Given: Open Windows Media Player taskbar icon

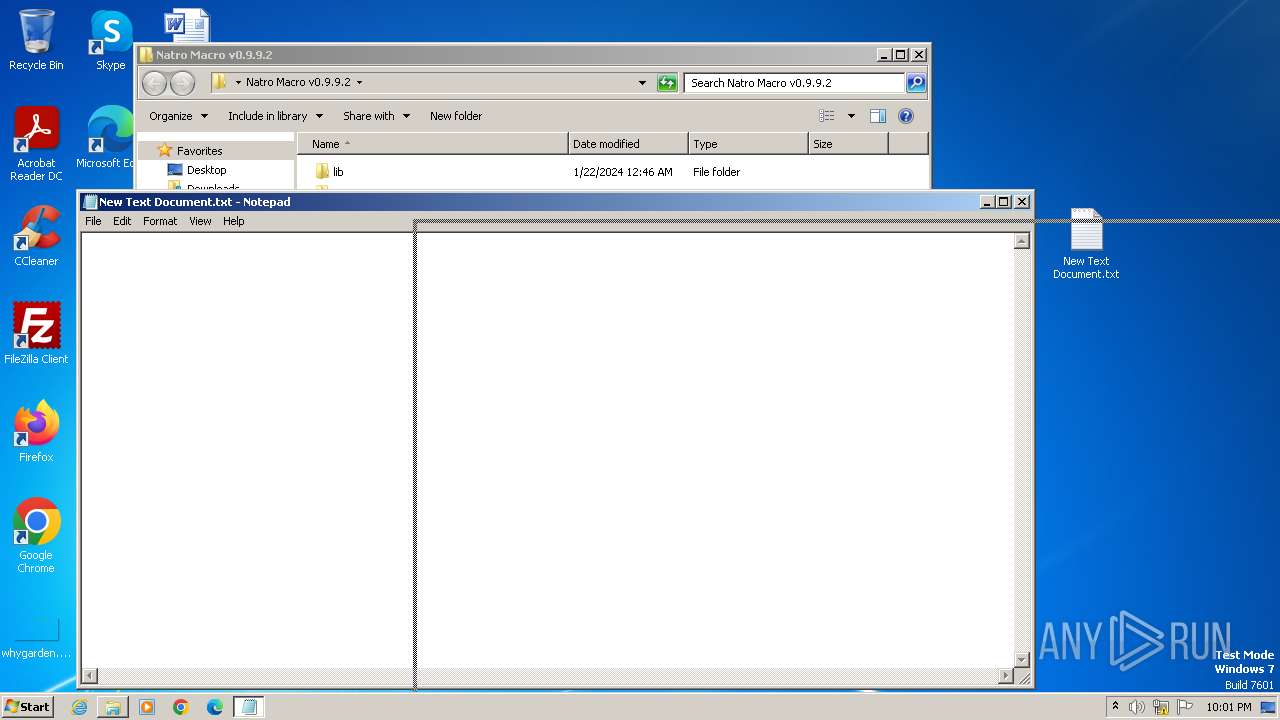Looking at the screenshot, I should 147,707.
